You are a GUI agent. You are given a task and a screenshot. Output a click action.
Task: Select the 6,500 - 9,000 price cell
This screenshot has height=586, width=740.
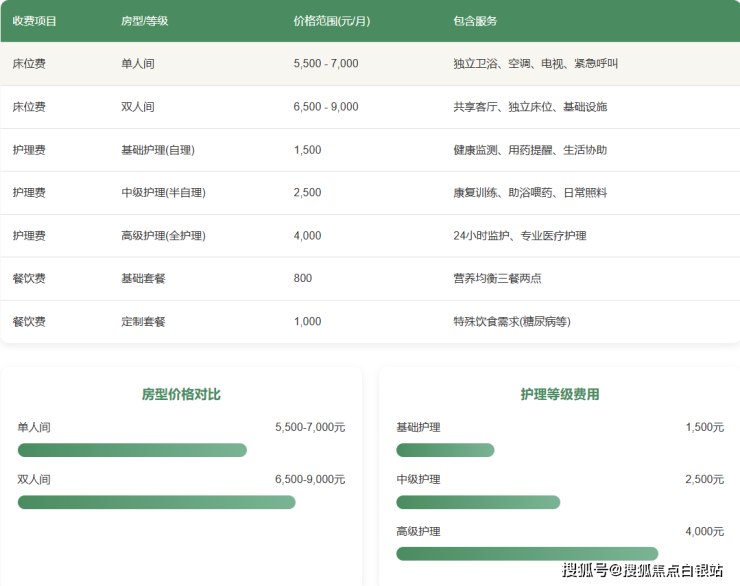click(x=326, y=107)
